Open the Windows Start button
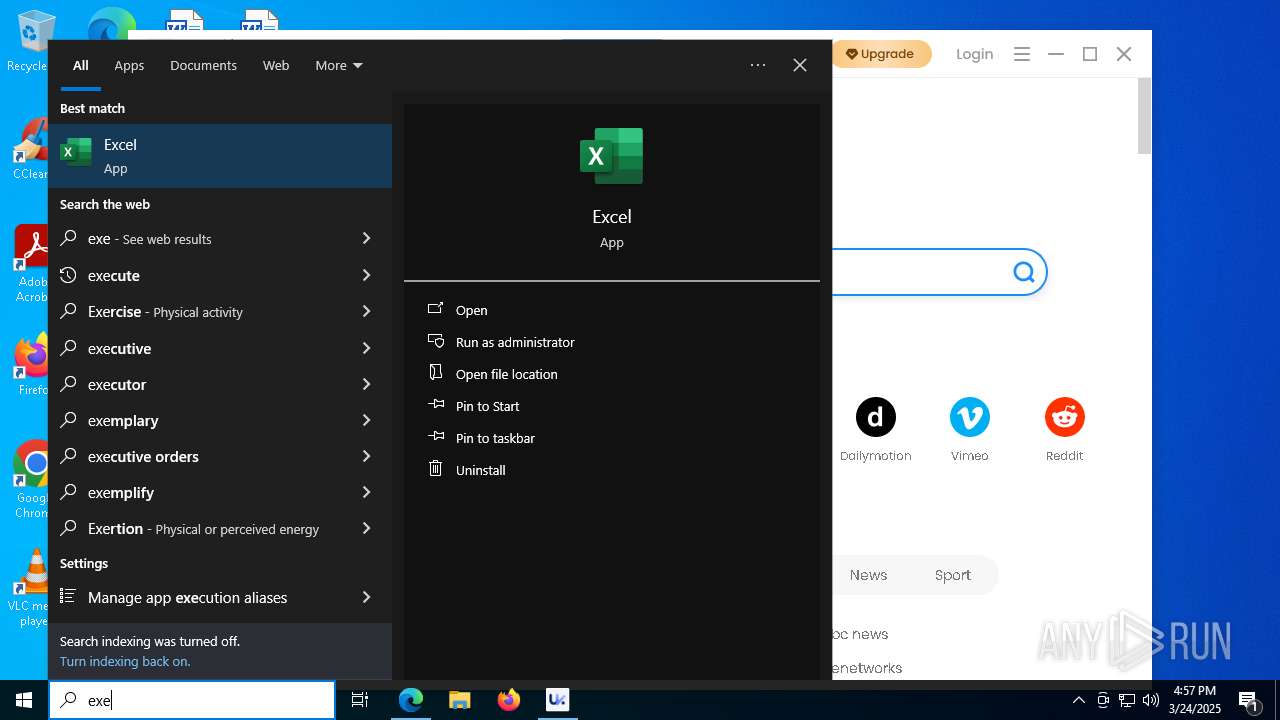 click(24, 700)
